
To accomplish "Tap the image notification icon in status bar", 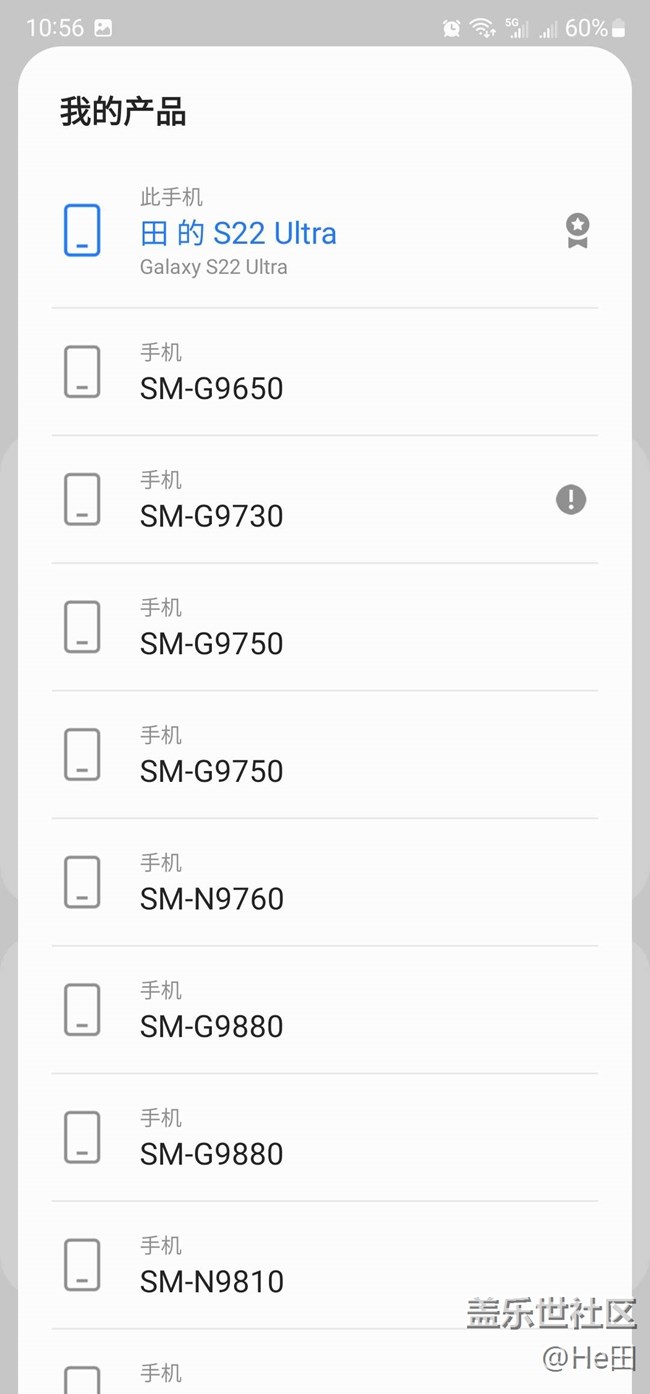I will 103,28.
